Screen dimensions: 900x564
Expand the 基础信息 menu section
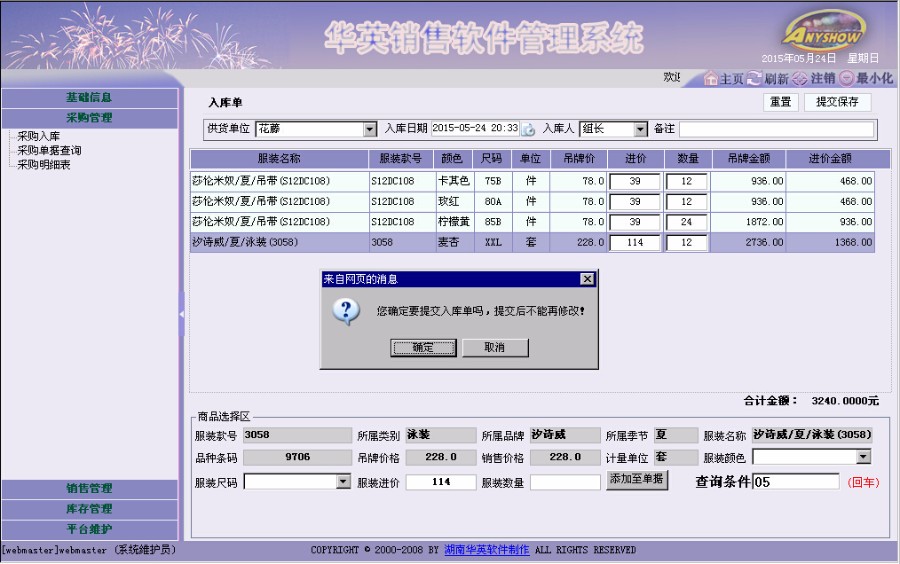90,98
